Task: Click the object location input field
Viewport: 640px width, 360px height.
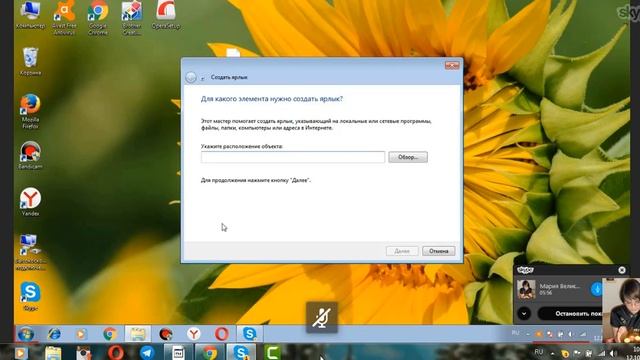Action: tap(293, 157)
